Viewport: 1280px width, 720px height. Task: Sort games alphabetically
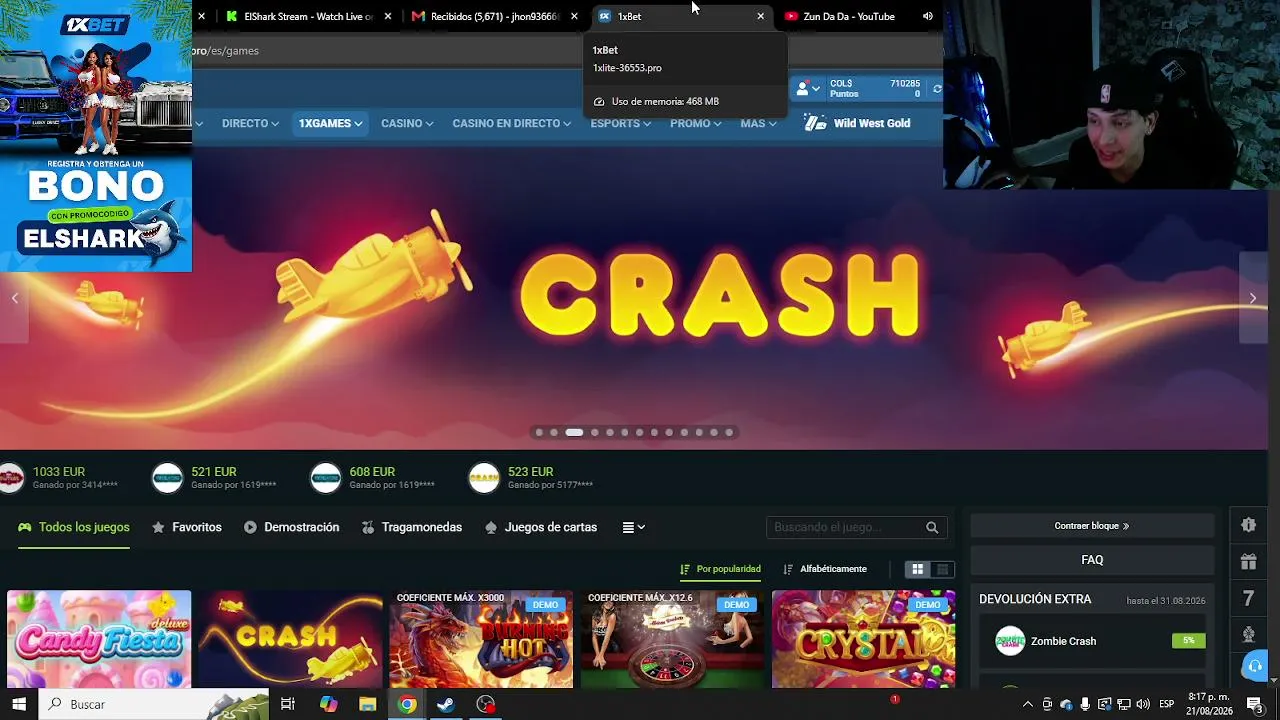click(825, 569)
